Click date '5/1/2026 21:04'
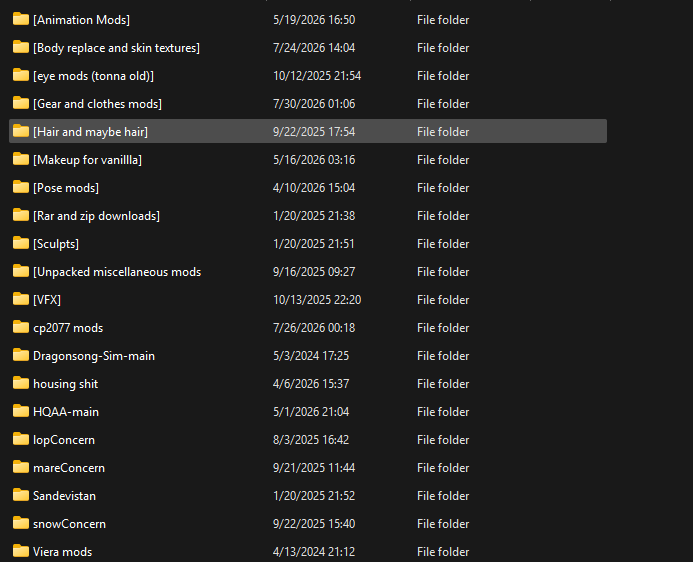Screen dimensions: 693x562 point(311,412)
